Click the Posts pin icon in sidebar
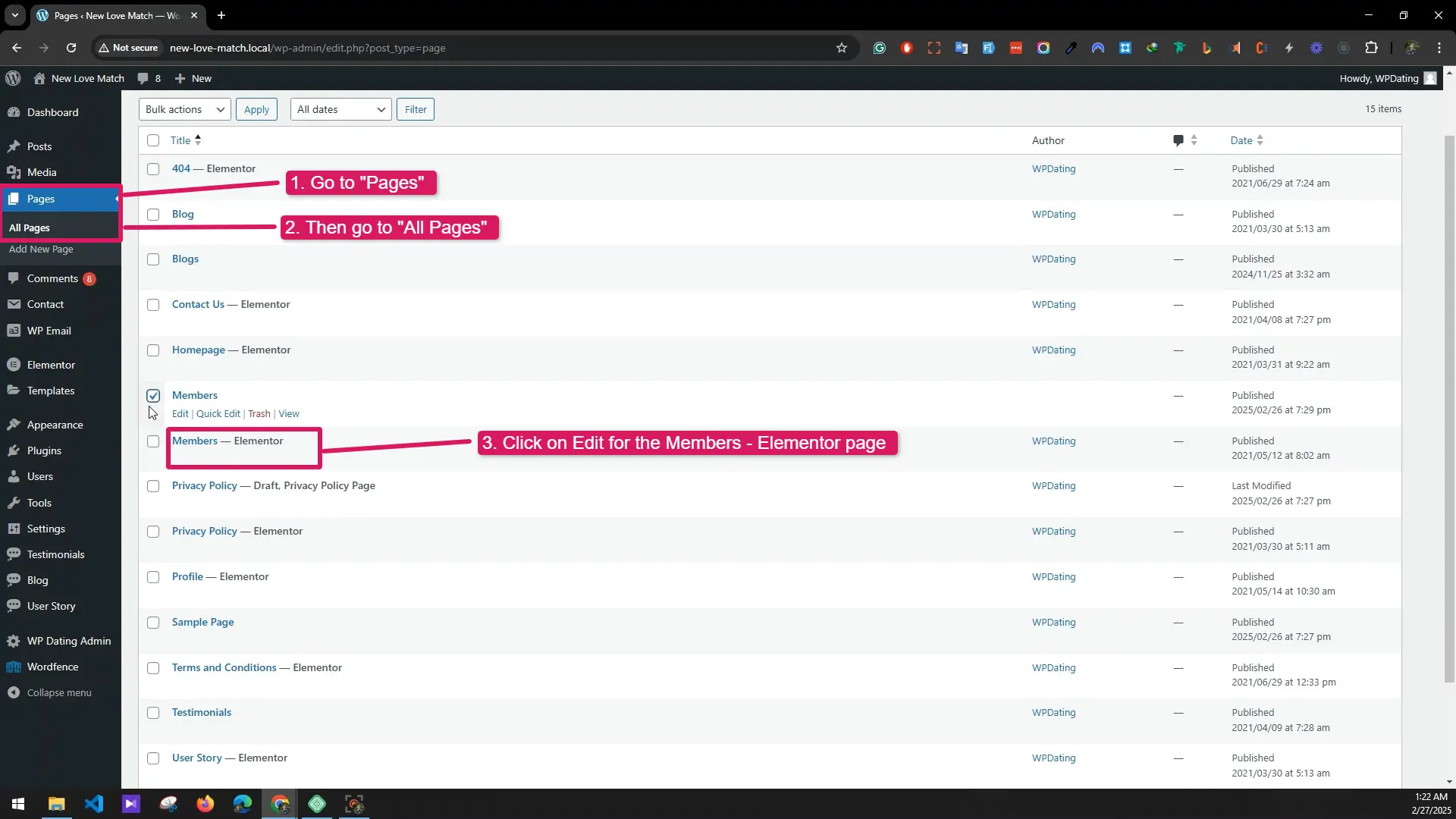This screenshot has height=819, width=1456. (14, 146)
